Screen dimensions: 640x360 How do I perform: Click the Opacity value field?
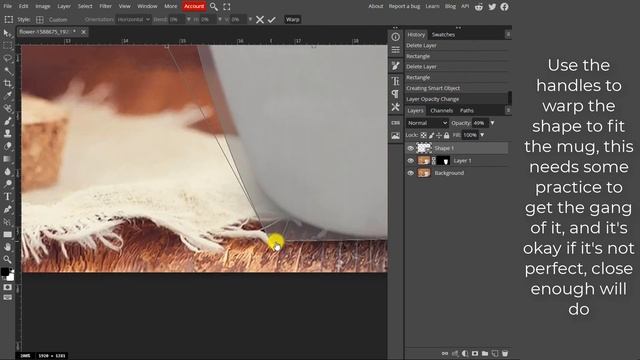click(x=480, y=123)
